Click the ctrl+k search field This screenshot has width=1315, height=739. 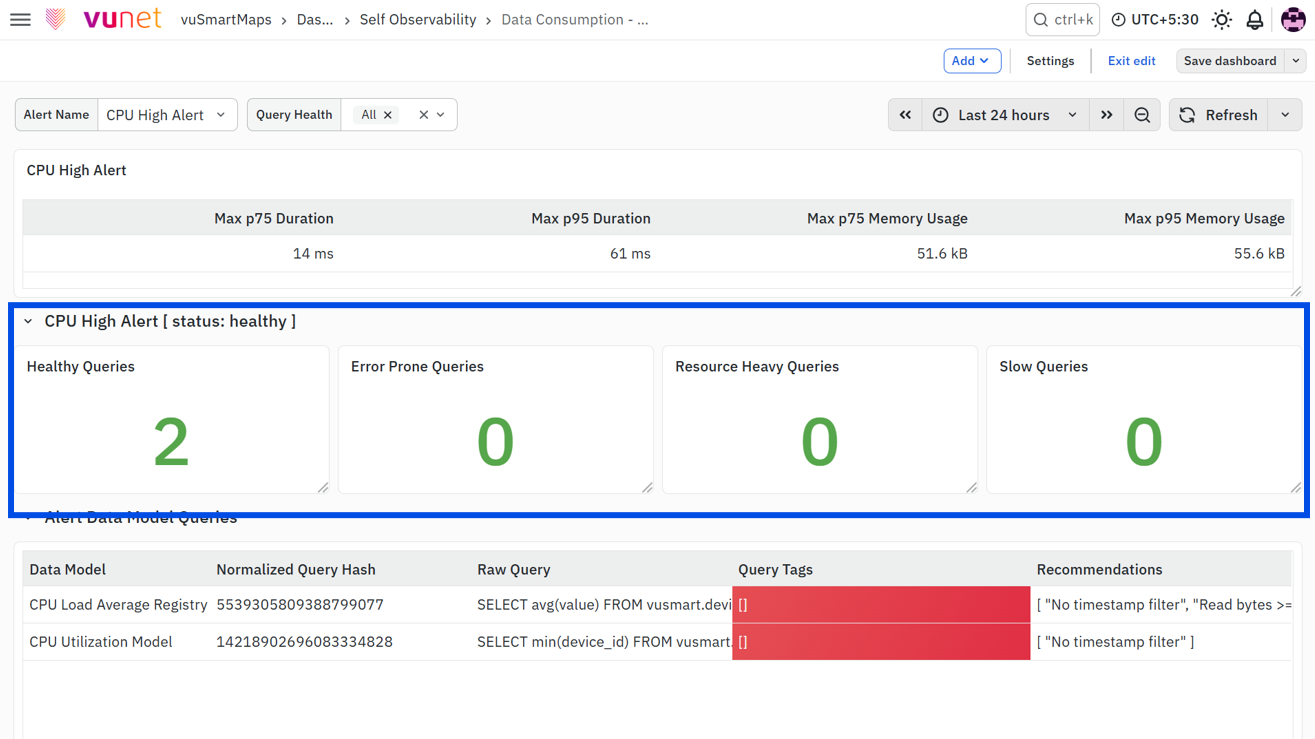pos(1062,20)
